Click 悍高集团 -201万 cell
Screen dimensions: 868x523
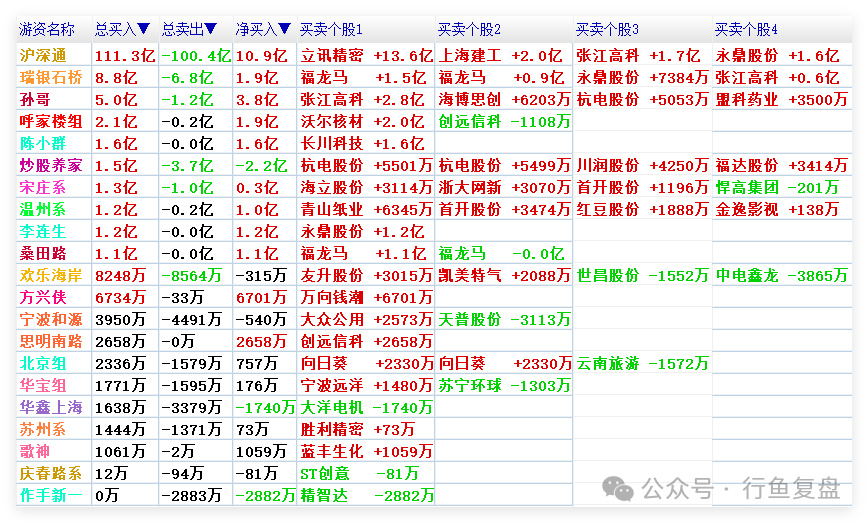pyautogui.click(x=777, y=188)
